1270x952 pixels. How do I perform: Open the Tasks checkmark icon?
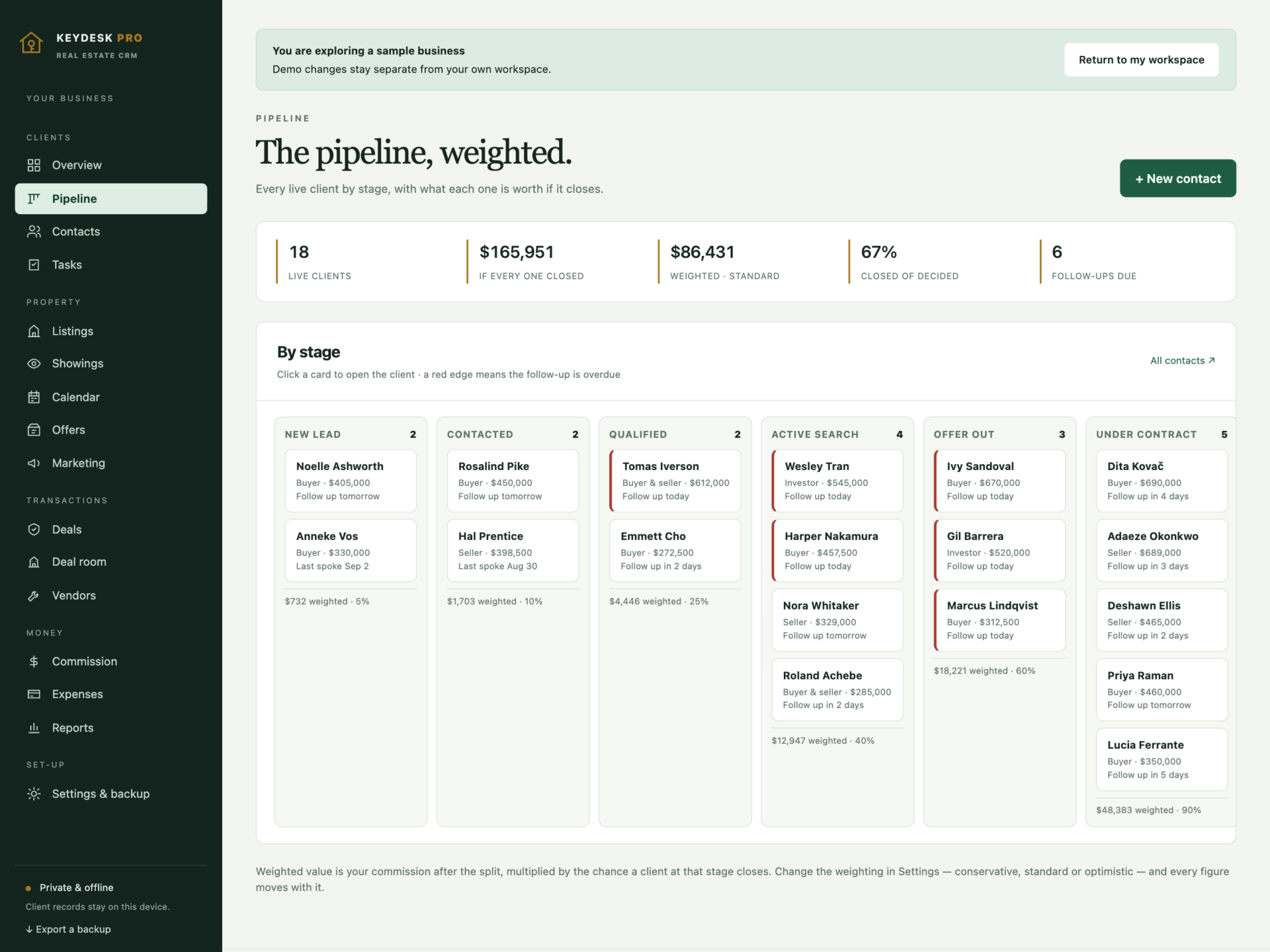click(34, 264)
